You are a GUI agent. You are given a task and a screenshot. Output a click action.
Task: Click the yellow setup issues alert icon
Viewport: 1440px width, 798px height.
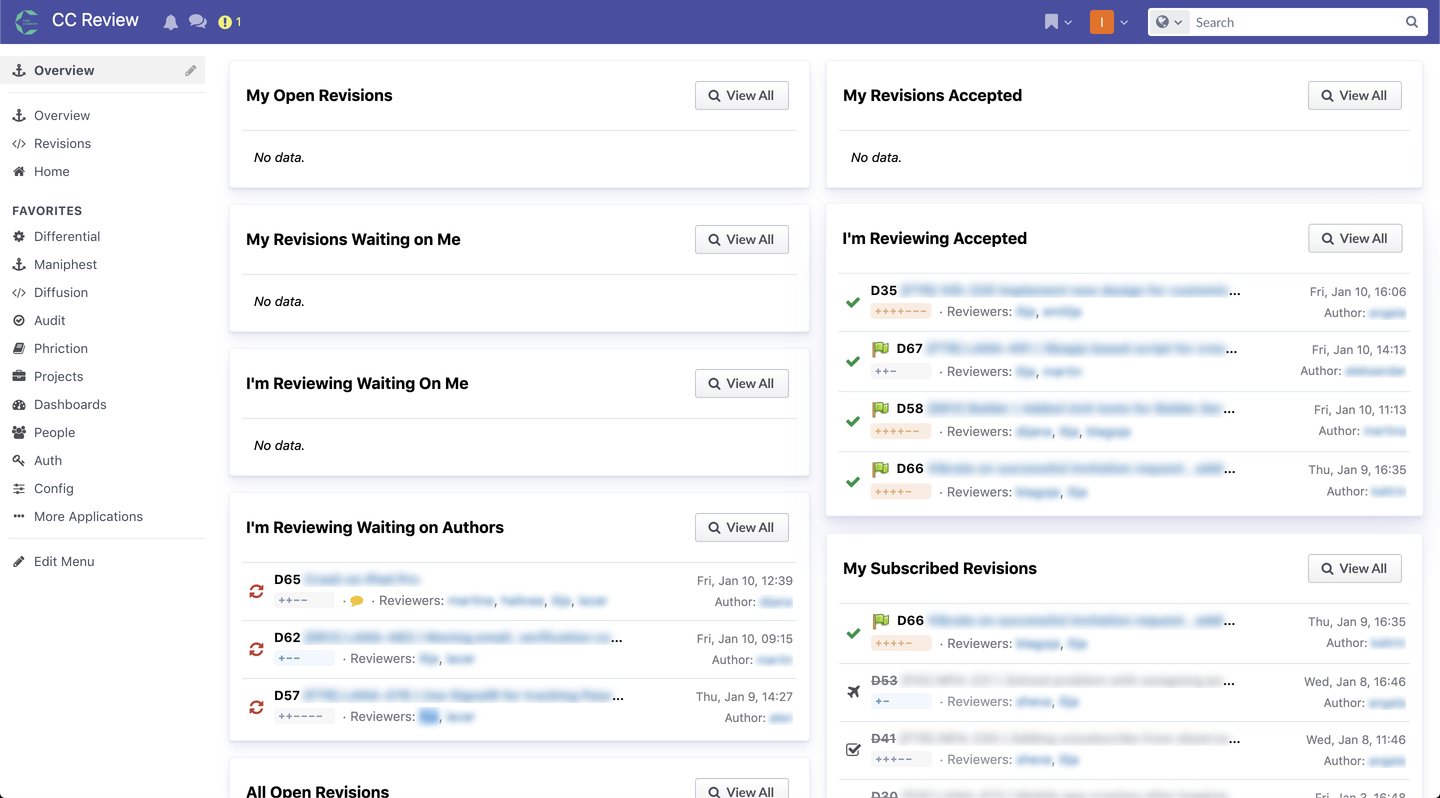[225, 22]
